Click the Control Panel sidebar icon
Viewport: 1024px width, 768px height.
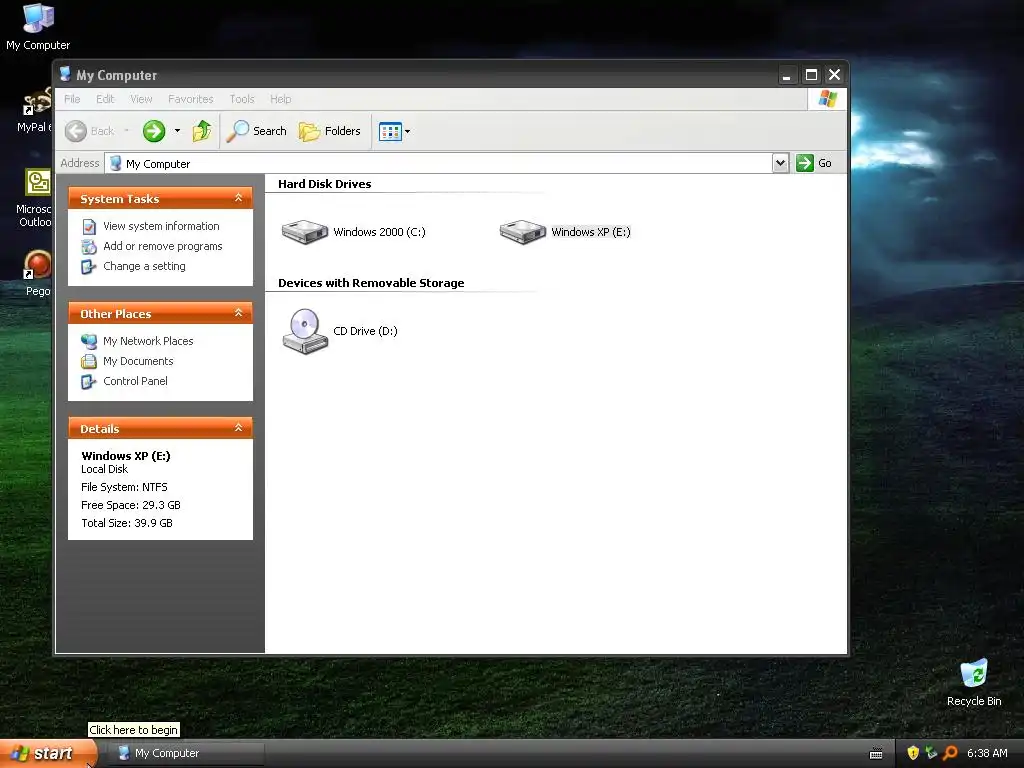click(89, 381)
